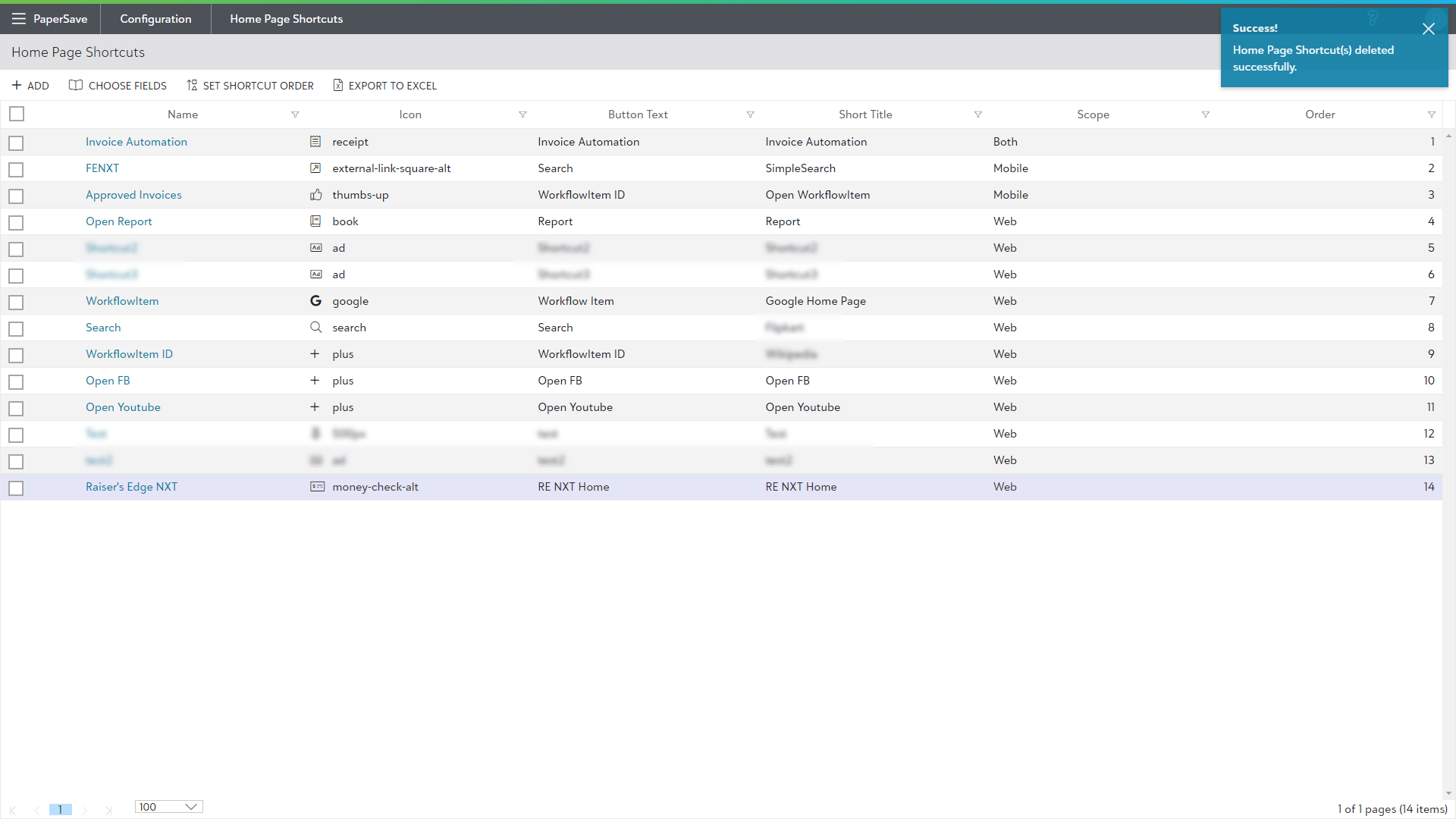Check the select-all header checkbox
1456x819 pixels.
[x=17, y=114]
